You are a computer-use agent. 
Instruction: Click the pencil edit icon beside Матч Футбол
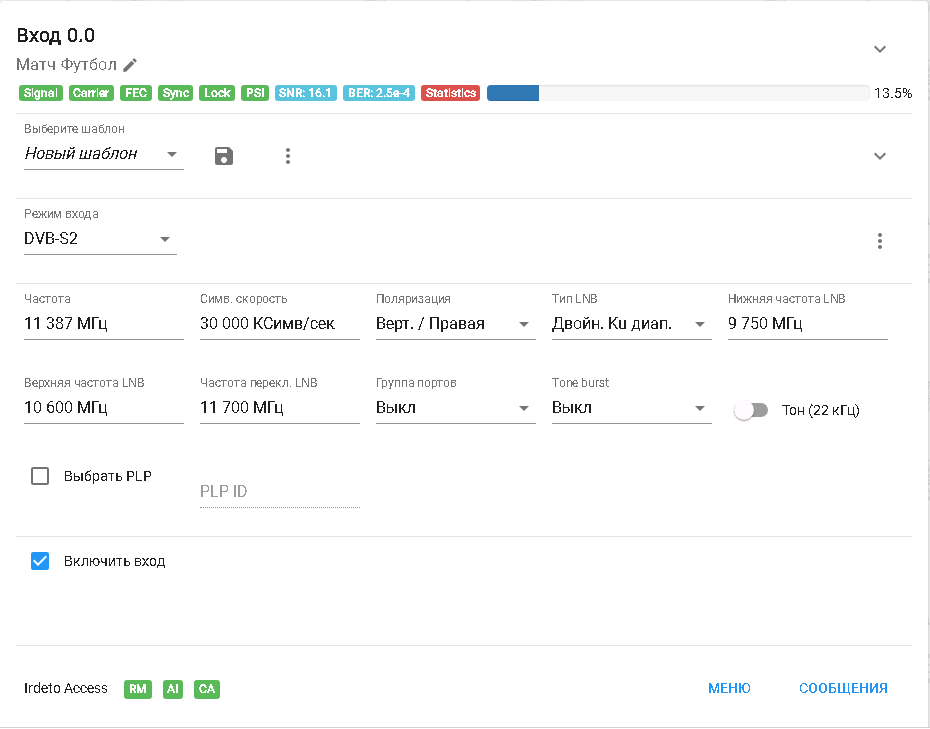130,65
